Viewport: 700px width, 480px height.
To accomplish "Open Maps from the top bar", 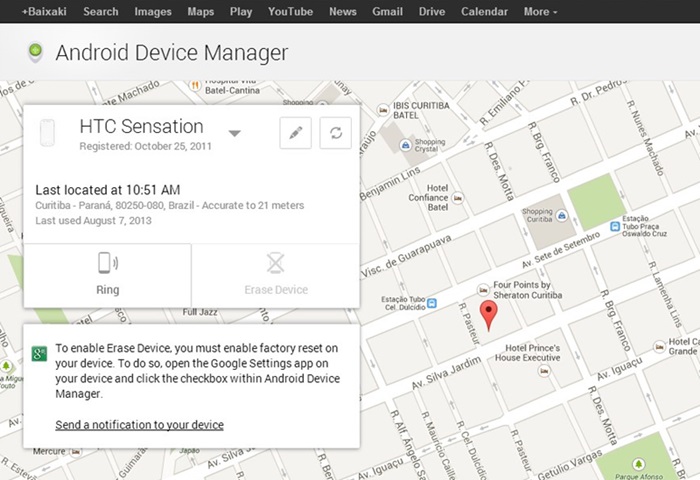I will (200, 12).
